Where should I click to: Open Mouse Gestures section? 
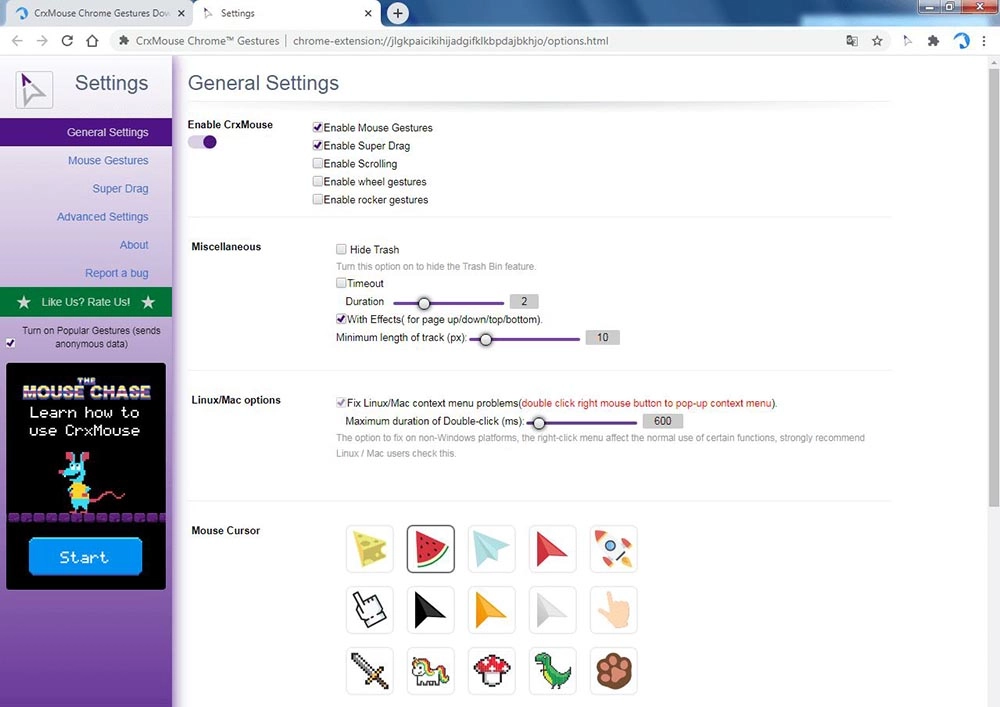point(108,160)
